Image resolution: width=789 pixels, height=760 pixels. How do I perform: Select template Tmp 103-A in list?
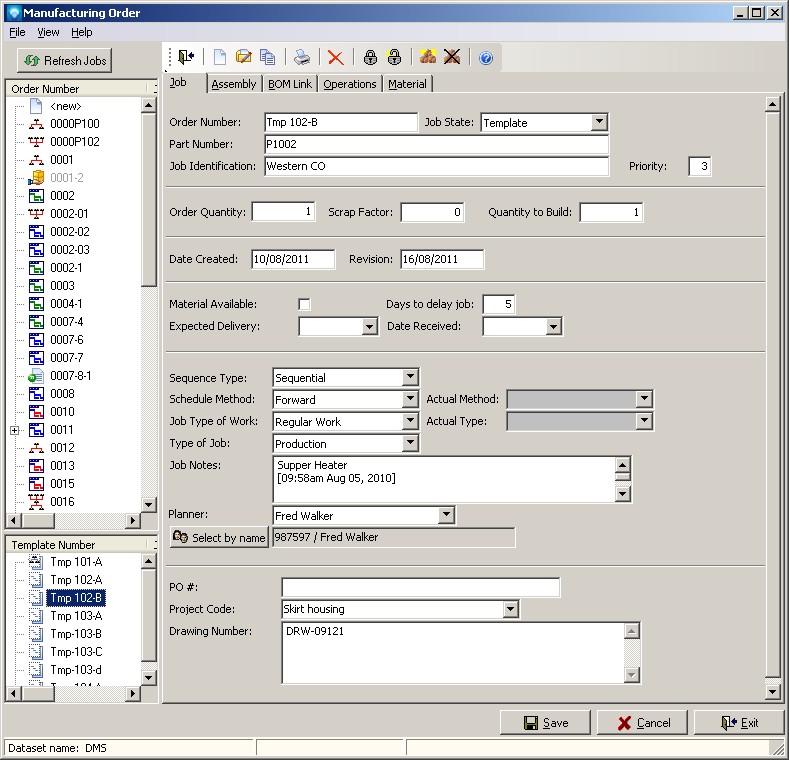click(76, 616)
